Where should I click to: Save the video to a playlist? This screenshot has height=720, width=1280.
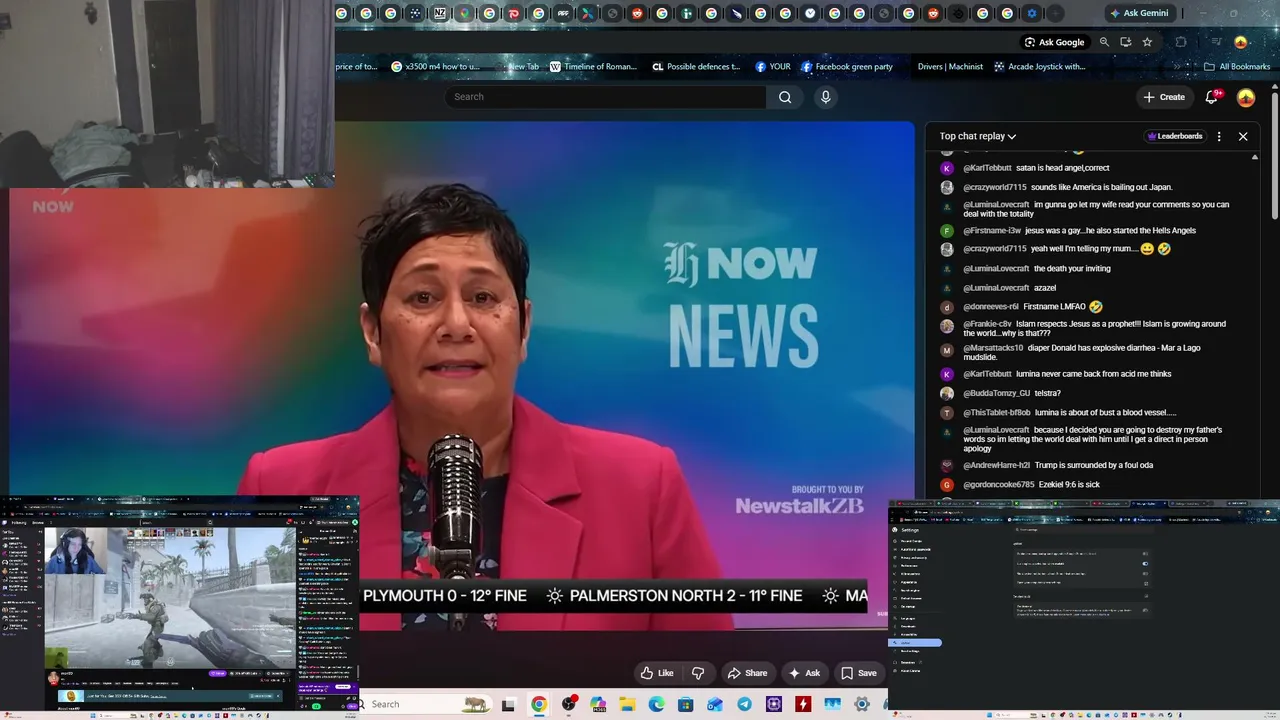tap(858, 673)
